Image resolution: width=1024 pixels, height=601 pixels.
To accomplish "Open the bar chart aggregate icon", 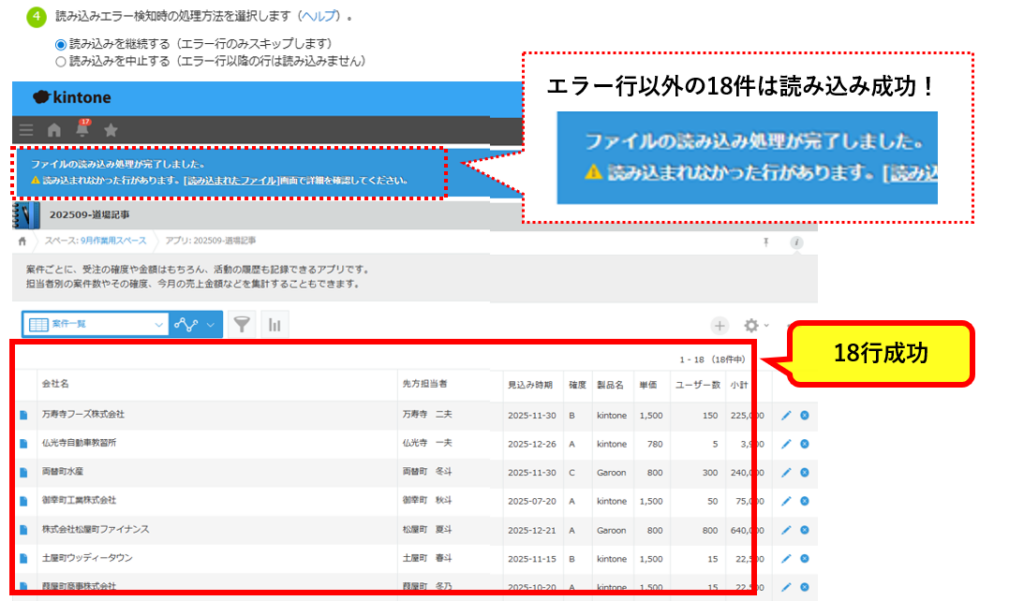I will [274, 324].
